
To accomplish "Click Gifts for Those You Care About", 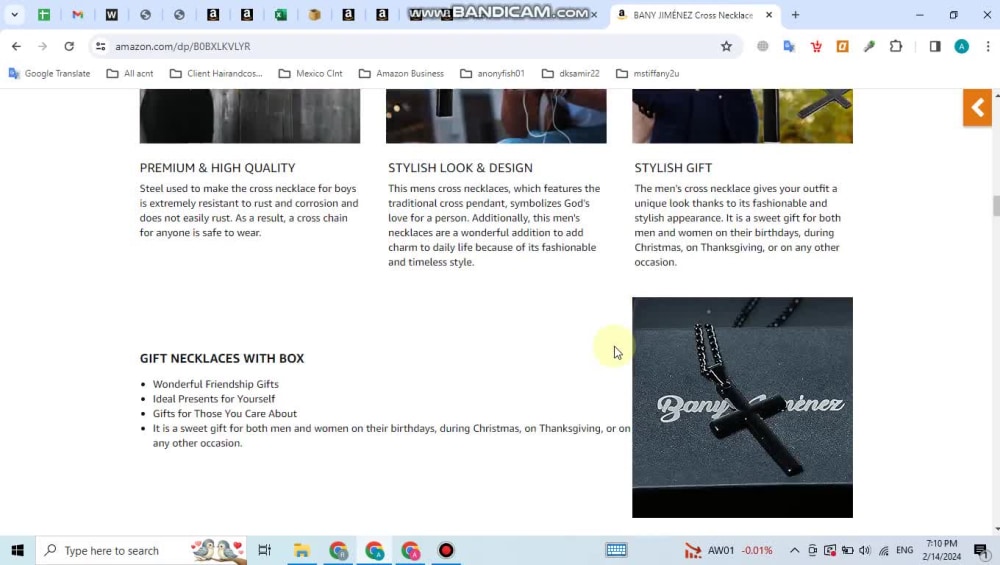I will point(224,413).
